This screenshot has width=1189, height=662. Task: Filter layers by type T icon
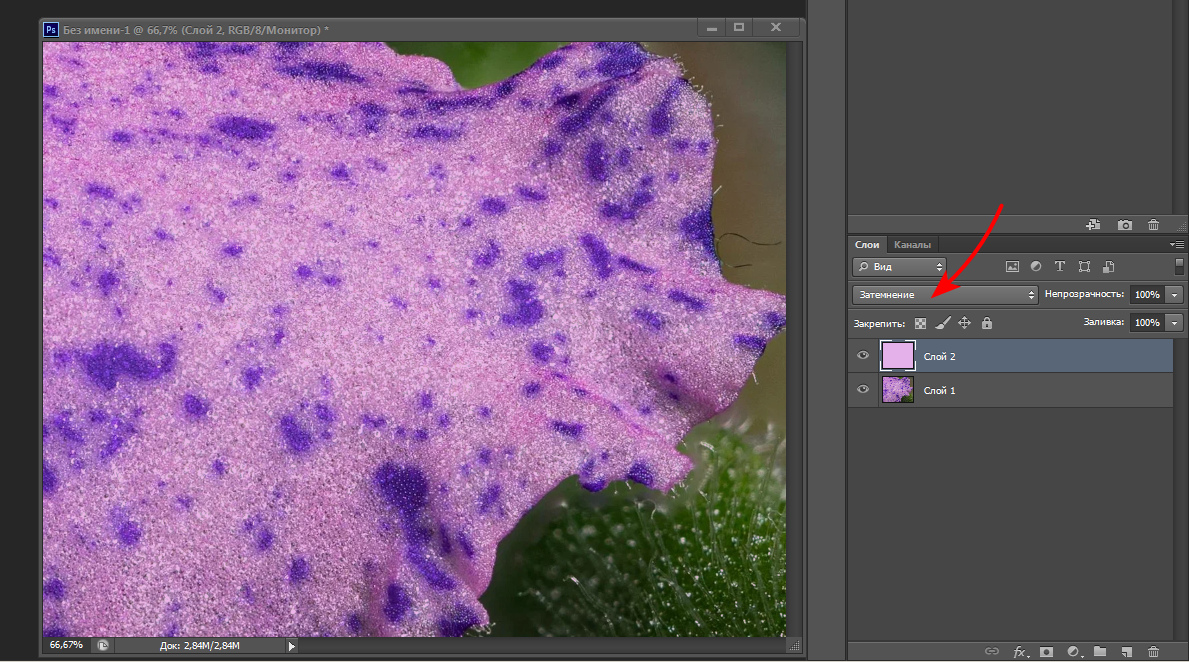(1060, 266)
